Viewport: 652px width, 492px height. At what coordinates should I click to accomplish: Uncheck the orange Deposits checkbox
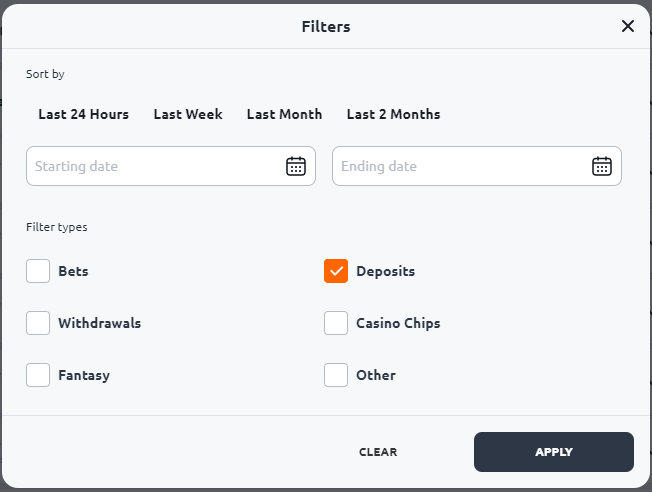point(336,271)
